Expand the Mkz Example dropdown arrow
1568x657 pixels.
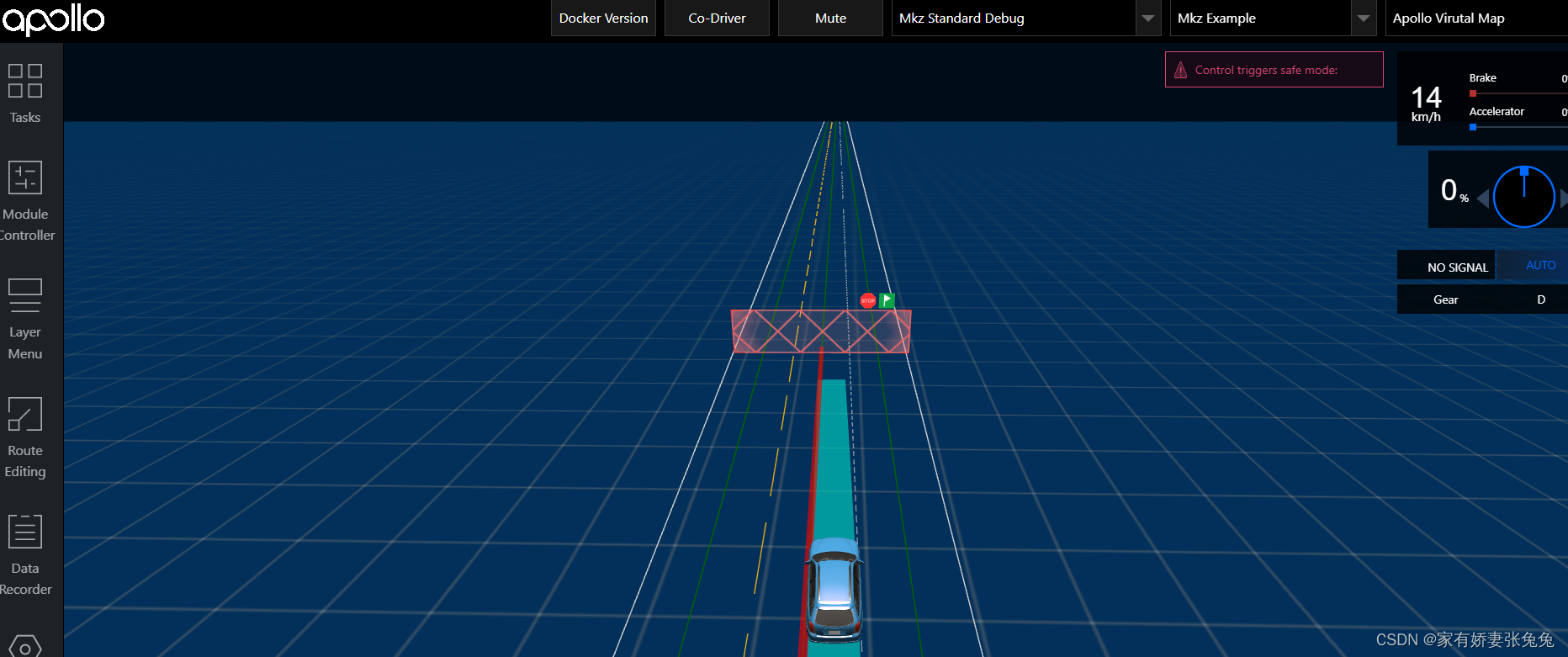(1364, 18)
